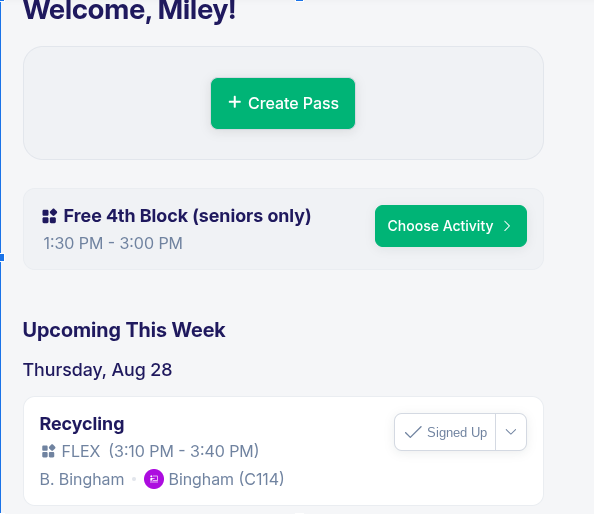The image size is (594, 514).
Task: Click the FLEX (3:10 PM - 3:40 PM) label
Action: coord(160,451)
